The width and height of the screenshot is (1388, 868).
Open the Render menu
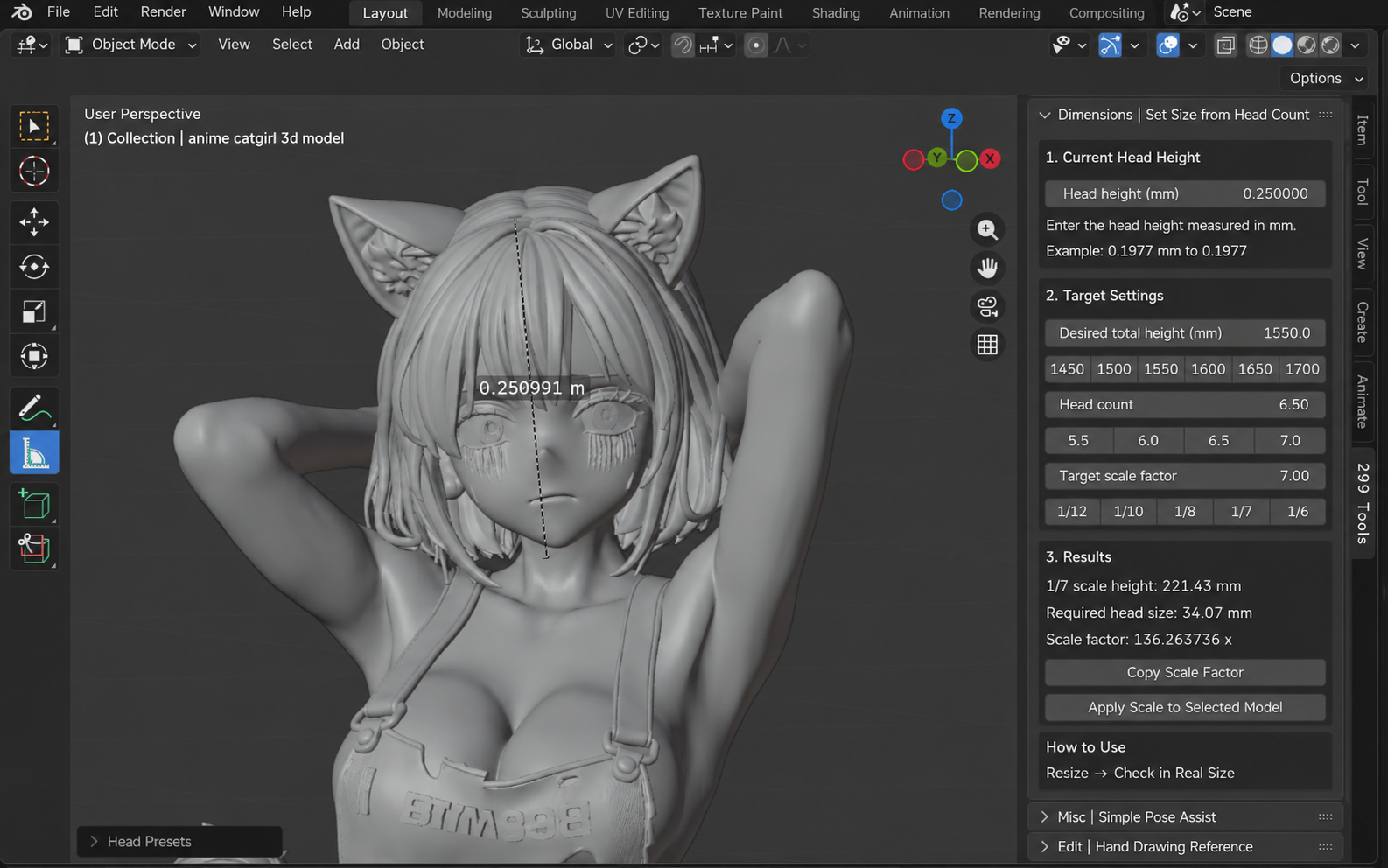tap(164, 12)
